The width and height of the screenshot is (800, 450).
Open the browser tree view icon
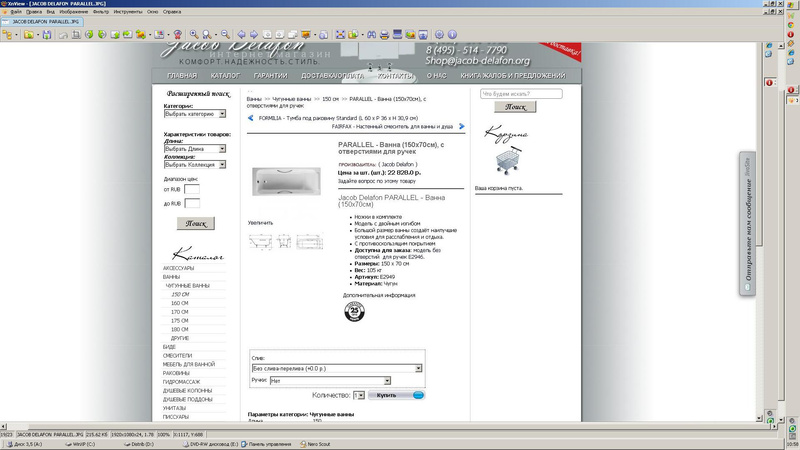pyautogui.click(x=9, y=35)
